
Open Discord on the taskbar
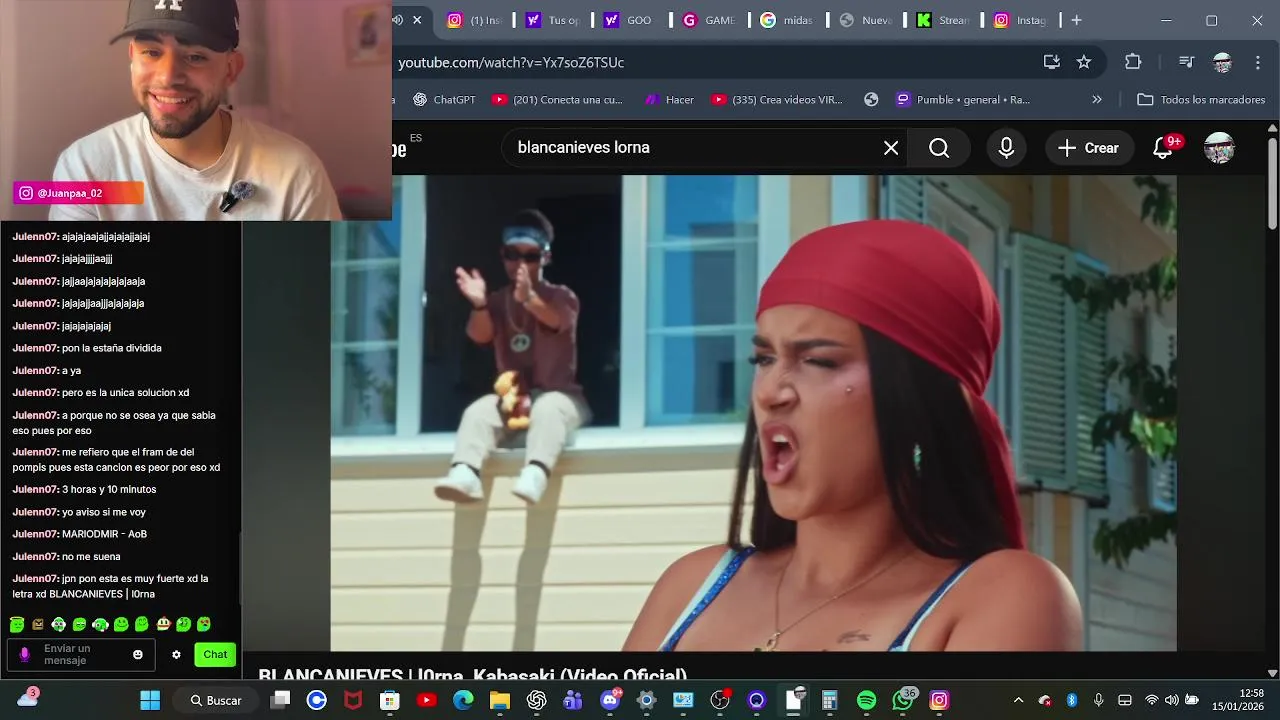pos(610,700)
